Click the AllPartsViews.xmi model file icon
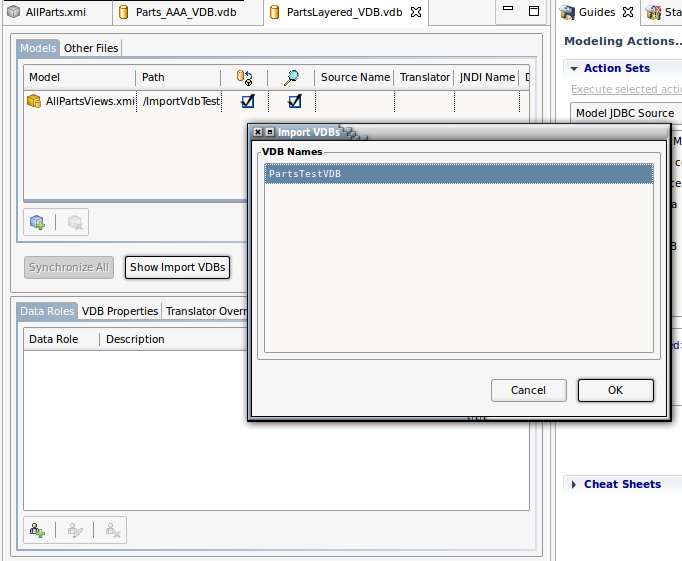The height and width of the screenshot is (561, 682). point(34,101)
